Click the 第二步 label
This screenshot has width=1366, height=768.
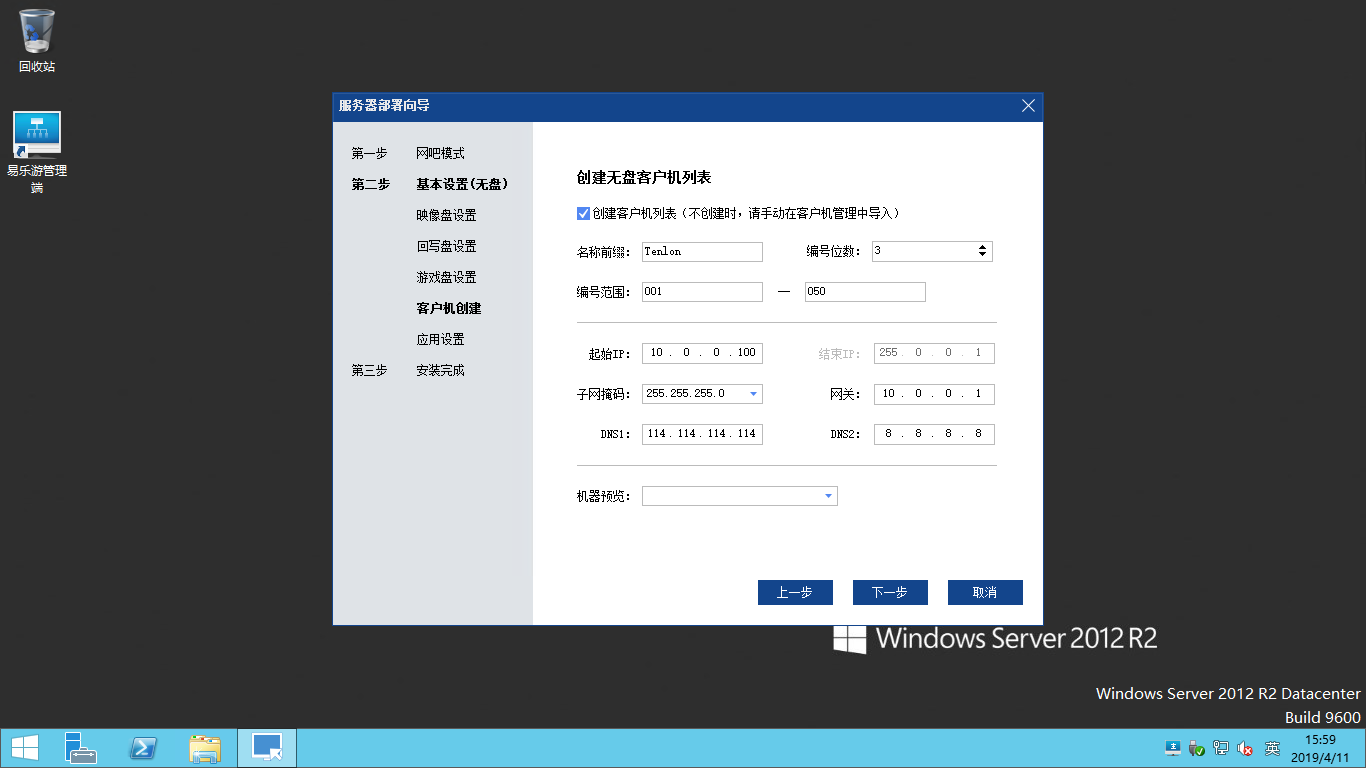click(370, 185)
